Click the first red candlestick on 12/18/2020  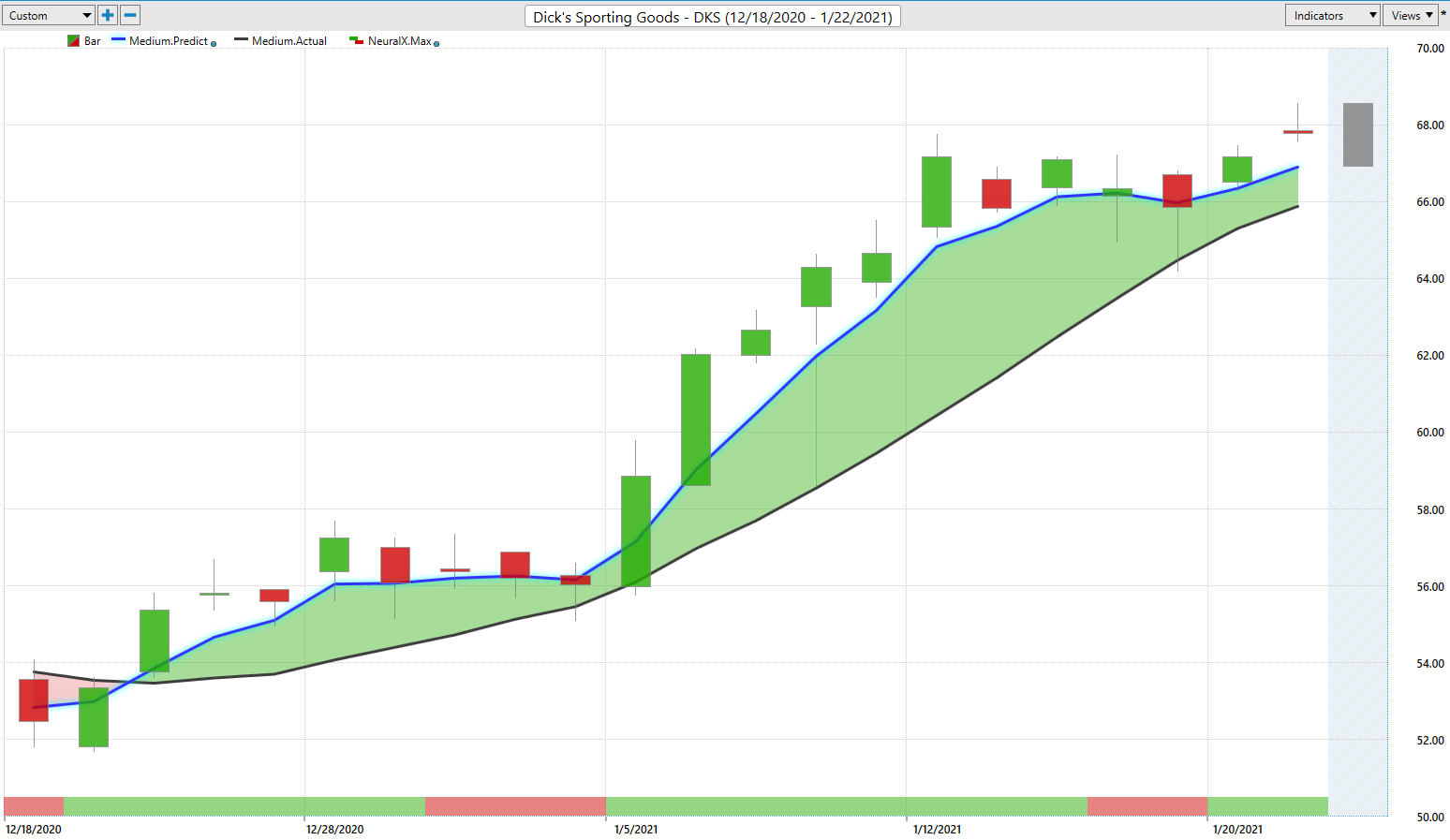(34, 700)
